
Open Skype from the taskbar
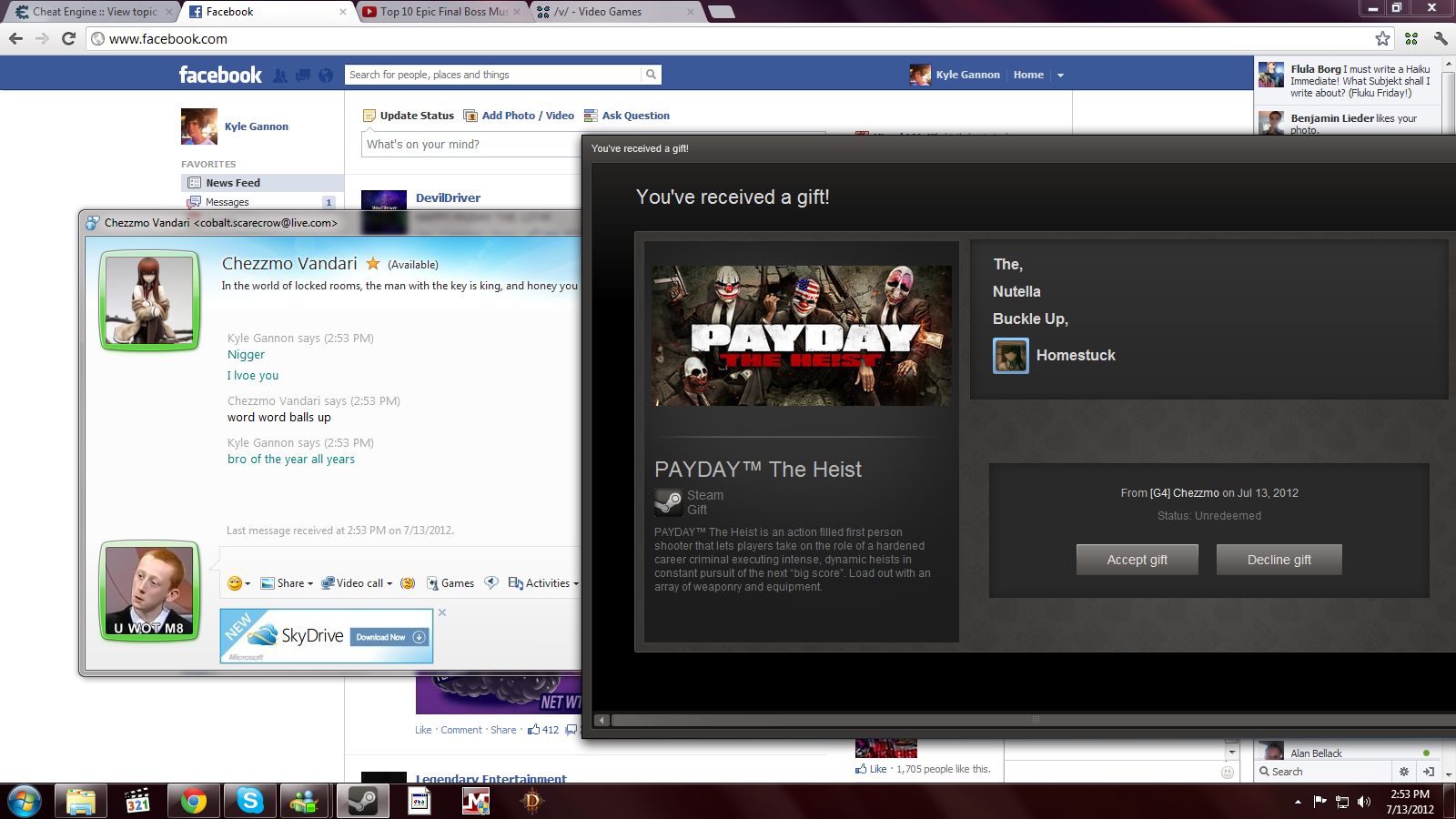[x=249, y=801]
